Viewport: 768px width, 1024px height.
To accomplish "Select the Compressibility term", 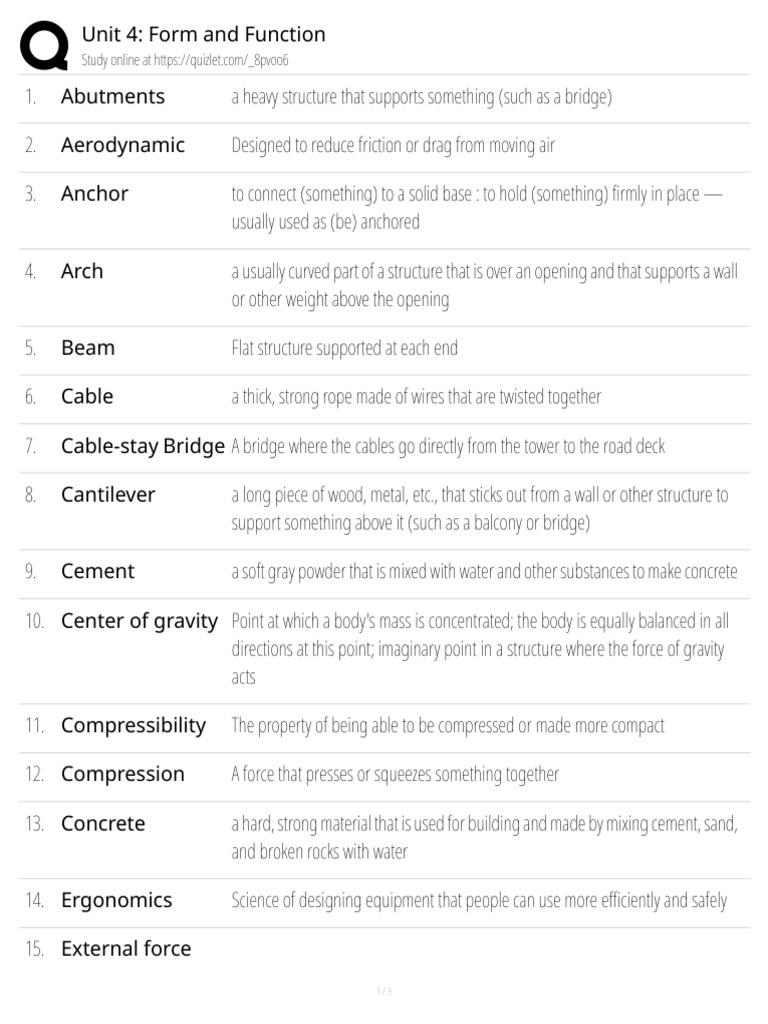I will (133, 726).
